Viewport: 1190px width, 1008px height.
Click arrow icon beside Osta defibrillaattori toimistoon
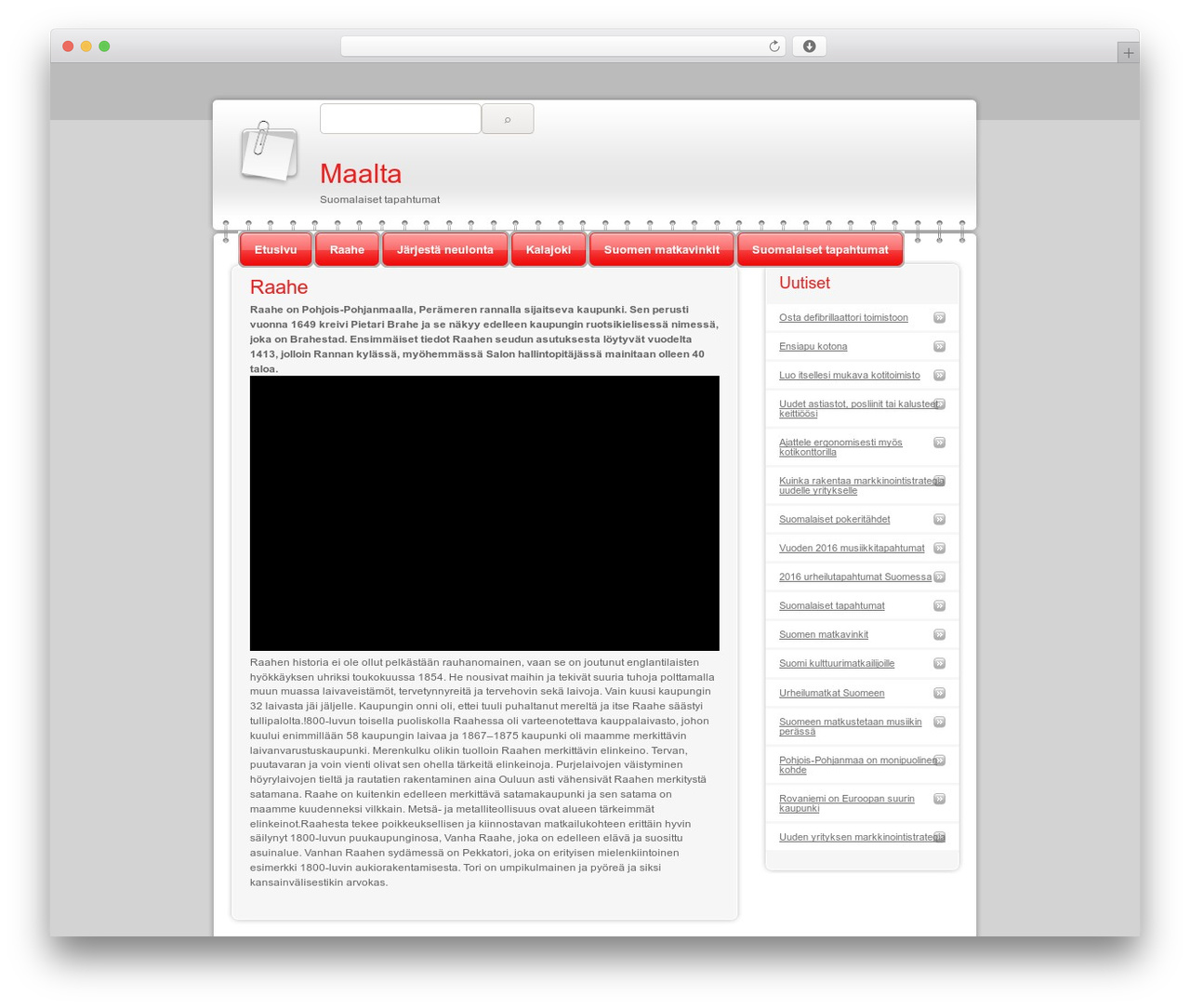click(939, 317)
